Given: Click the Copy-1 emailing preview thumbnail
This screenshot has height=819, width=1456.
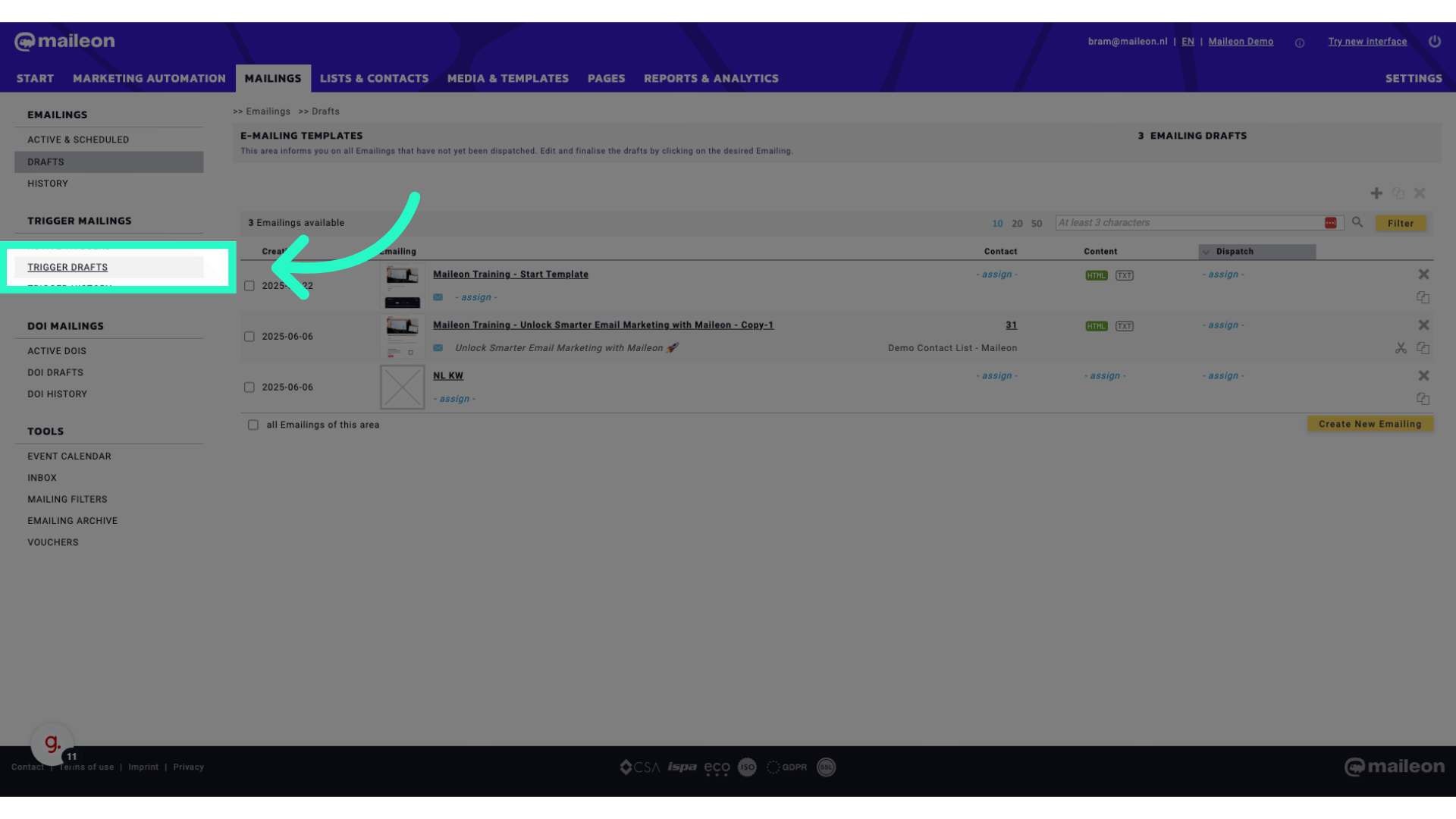Looking at the screenshot, I should (x=403, y=337).
